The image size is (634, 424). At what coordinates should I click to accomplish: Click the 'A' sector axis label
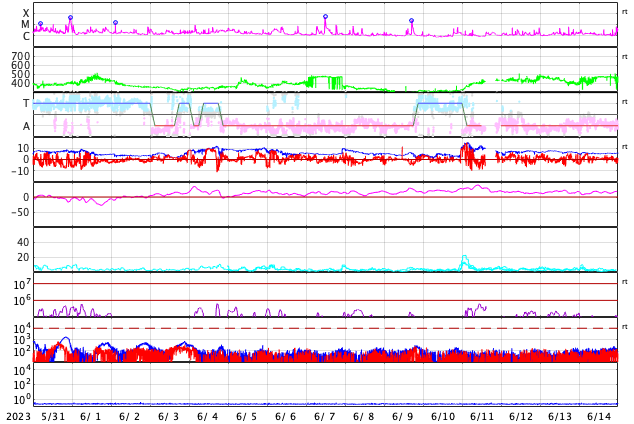(26, 127)
